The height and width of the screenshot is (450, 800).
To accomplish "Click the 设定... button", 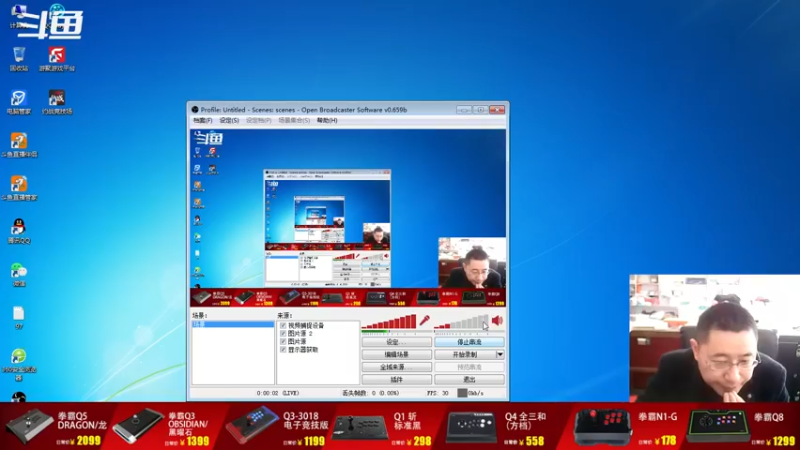I will pyautogui.click(x=396, y=342).
